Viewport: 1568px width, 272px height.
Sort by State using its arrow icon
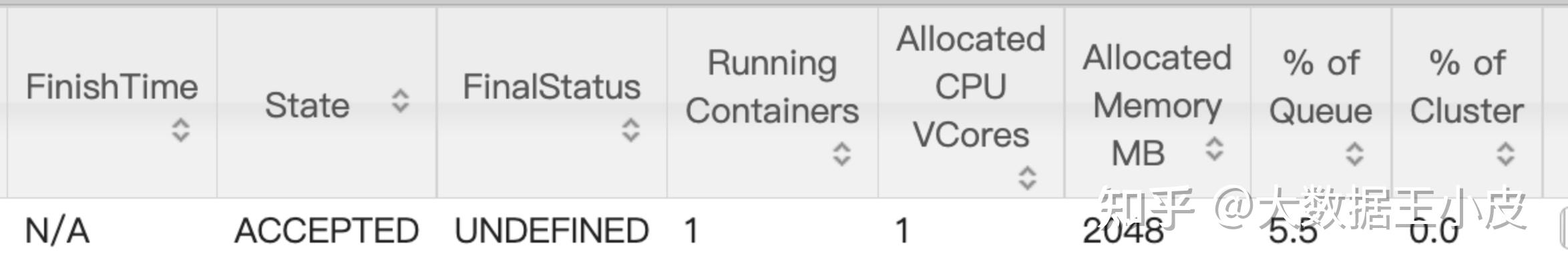point(400,101)
